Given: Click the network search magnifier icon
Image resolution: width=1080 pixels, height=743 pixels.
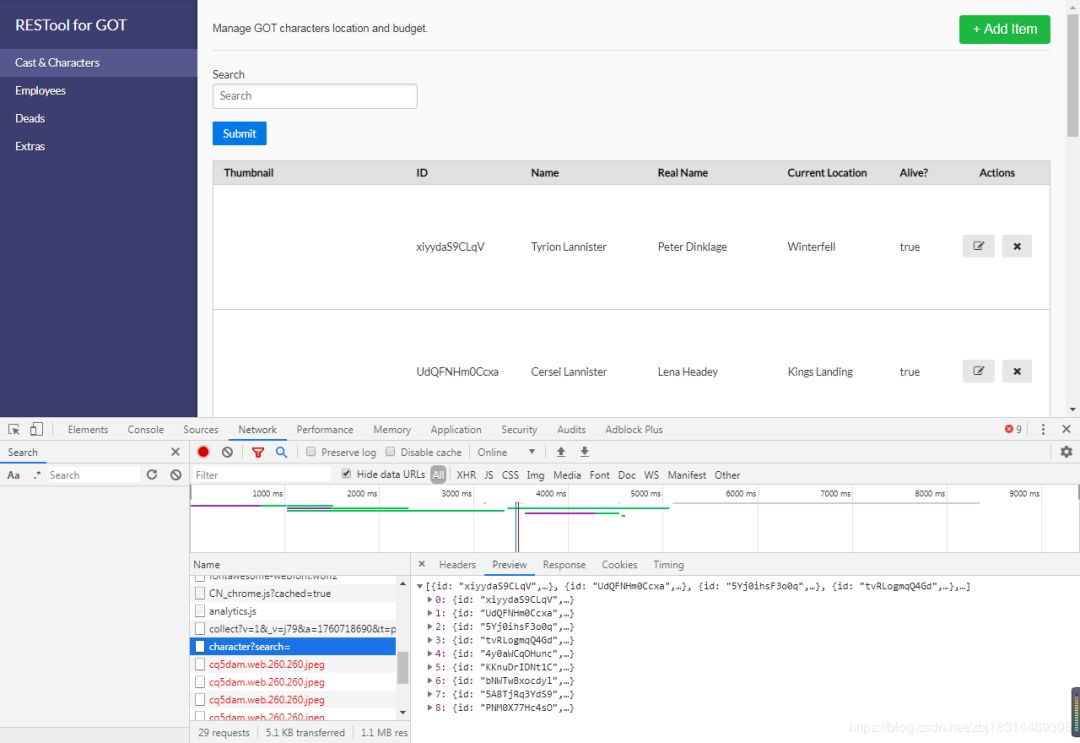Looking at the screenshot, I should click(281, 452).
